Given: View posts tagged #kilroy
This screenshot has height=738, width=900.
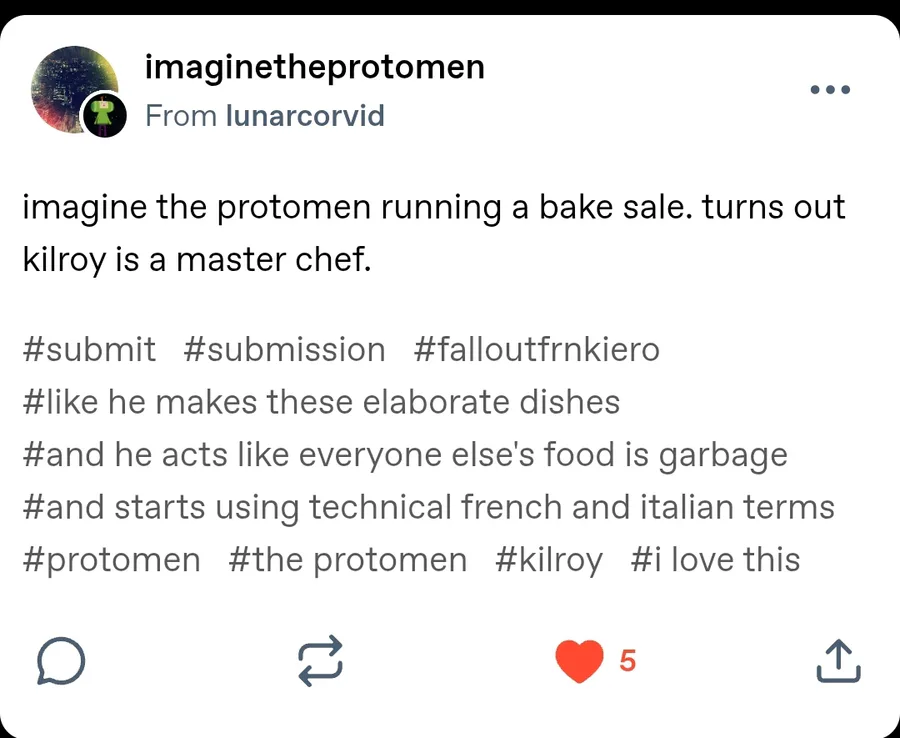Looking at the screenshot, I should tap(549, 560).
